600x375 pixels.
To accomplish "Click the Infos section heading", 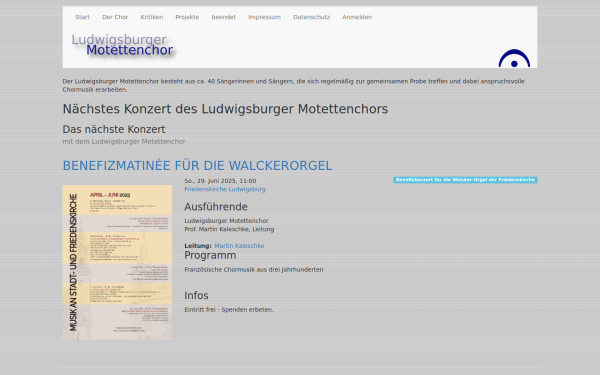I will pos(196,295).
